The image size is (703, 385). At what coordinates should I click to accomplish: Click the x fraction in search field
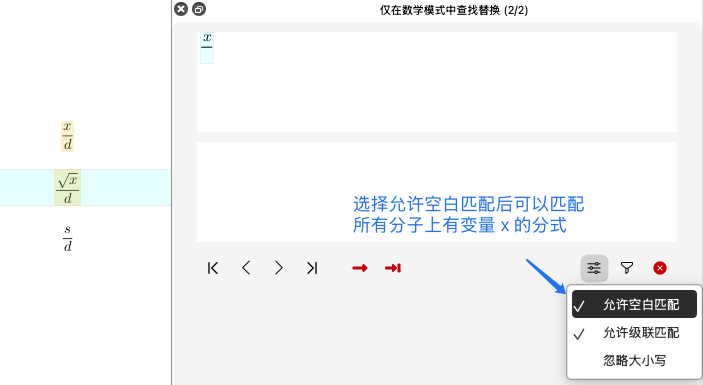tap(207, 48)
